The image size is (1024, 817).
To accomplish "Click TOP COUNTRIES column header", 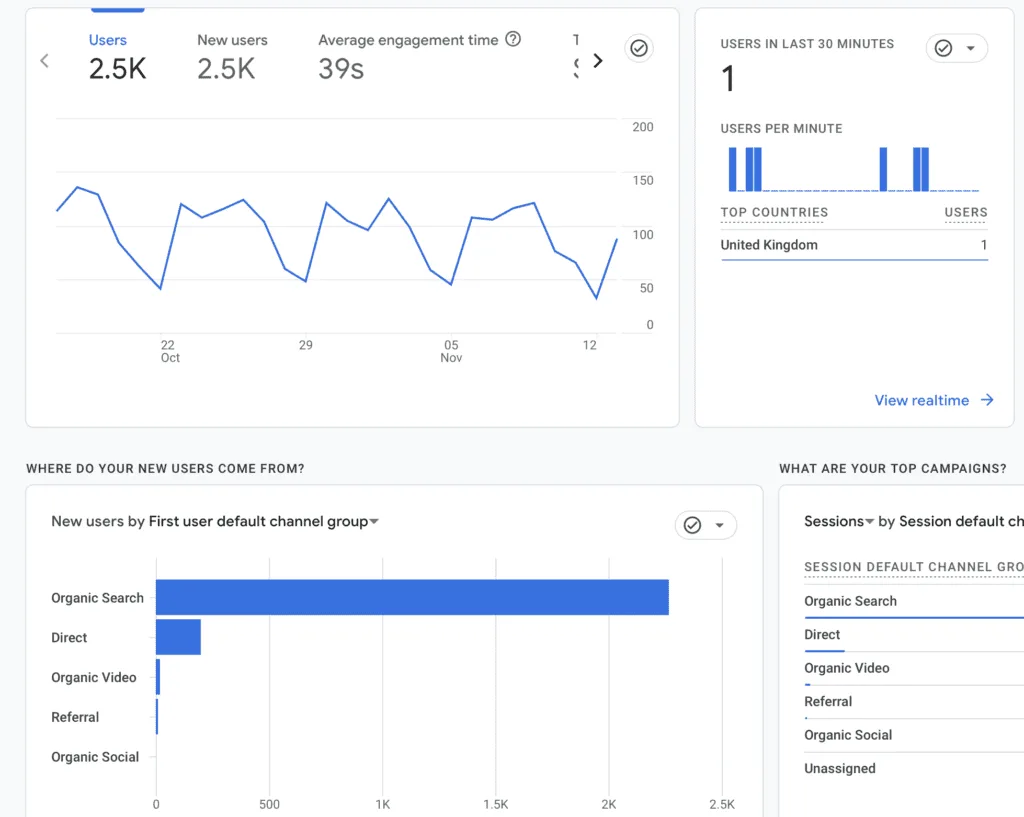I will click(x=774, y=212).
